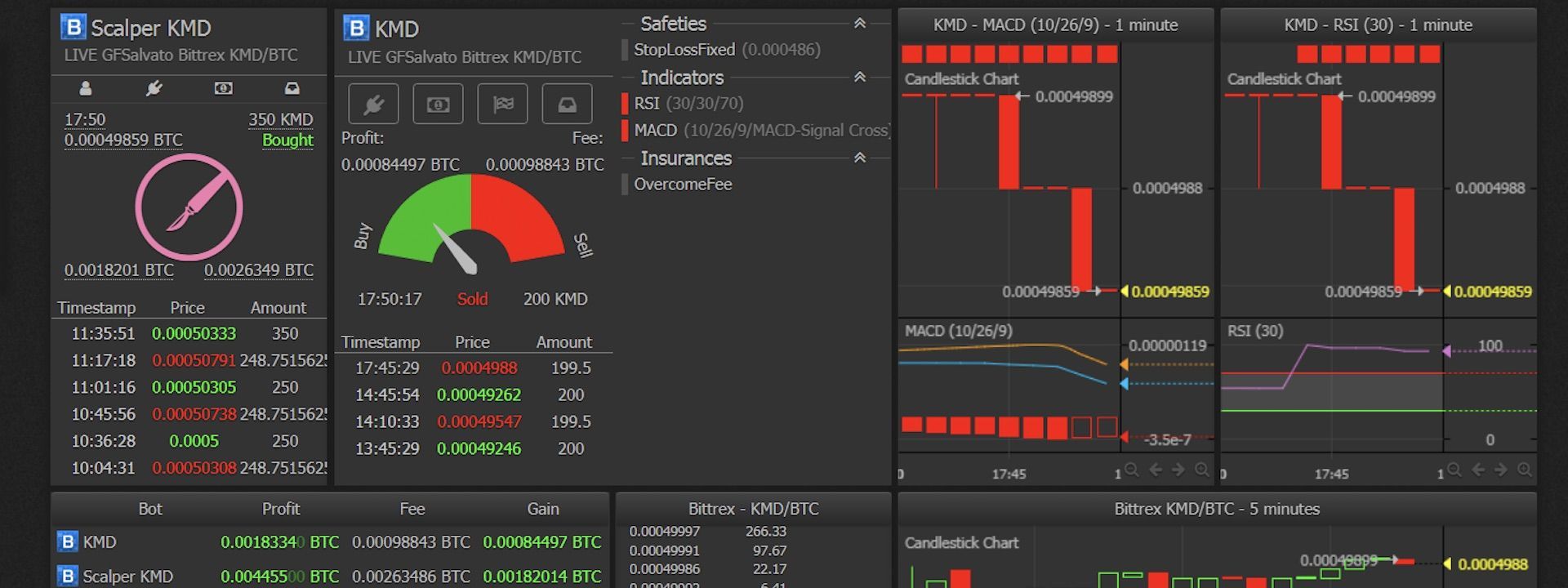Zoom out on the RSI 1 minute chart
Viewport: 1568px width, 588px height.
1454,470
